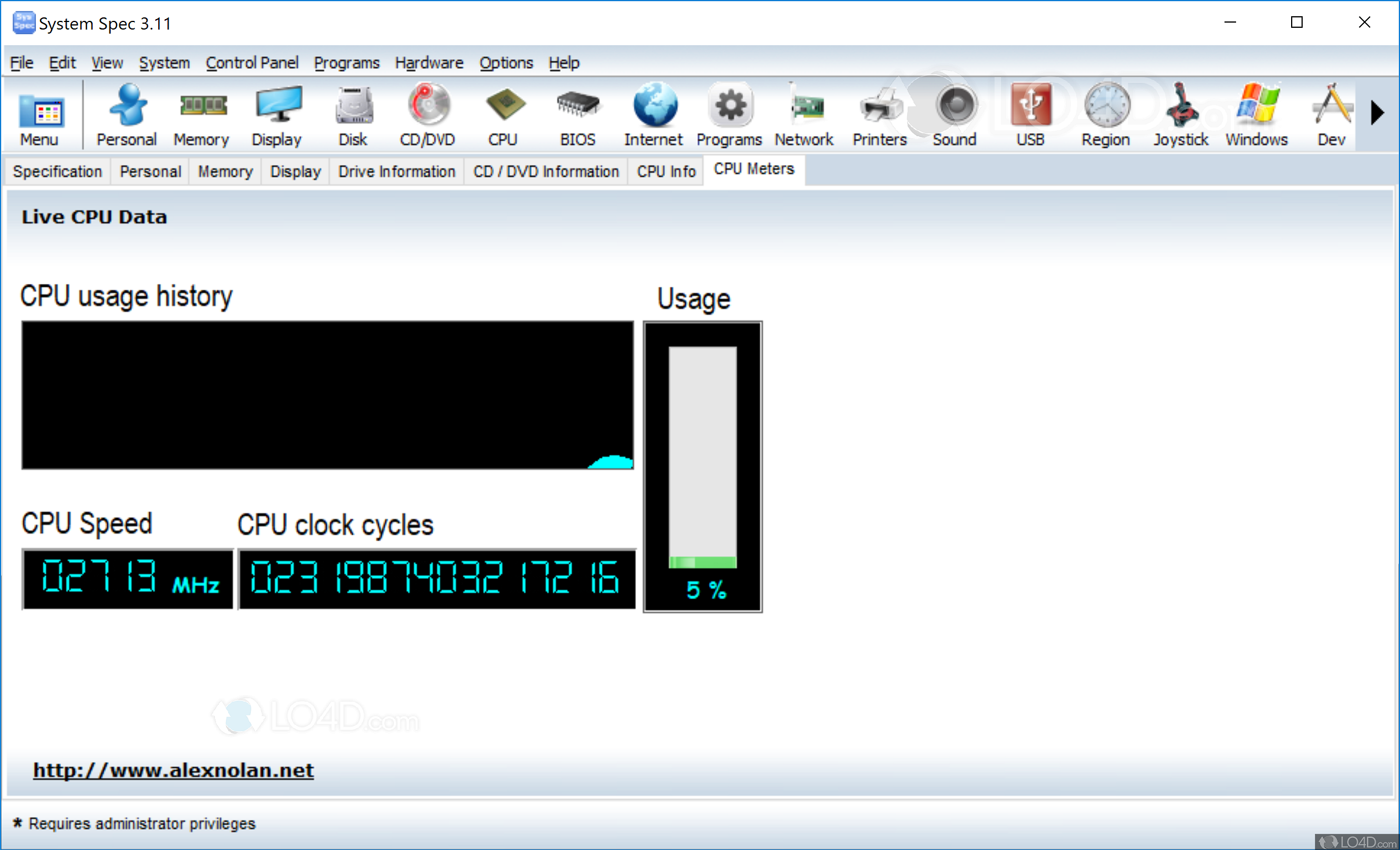Open the alexnolan.net website link

(173, 770)
